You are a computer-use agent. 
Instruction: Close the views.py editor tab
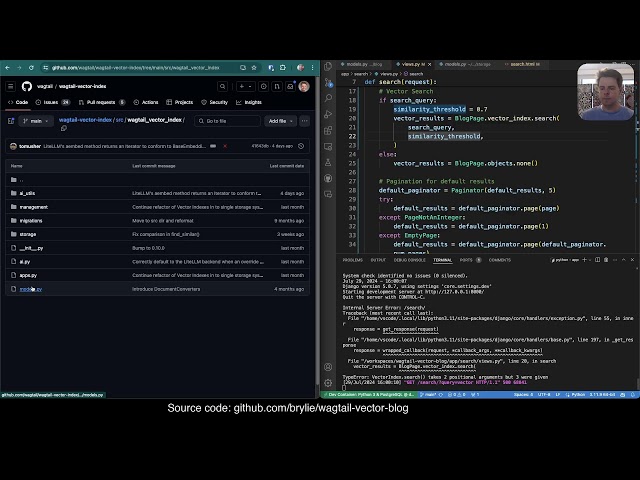point(429,64)
